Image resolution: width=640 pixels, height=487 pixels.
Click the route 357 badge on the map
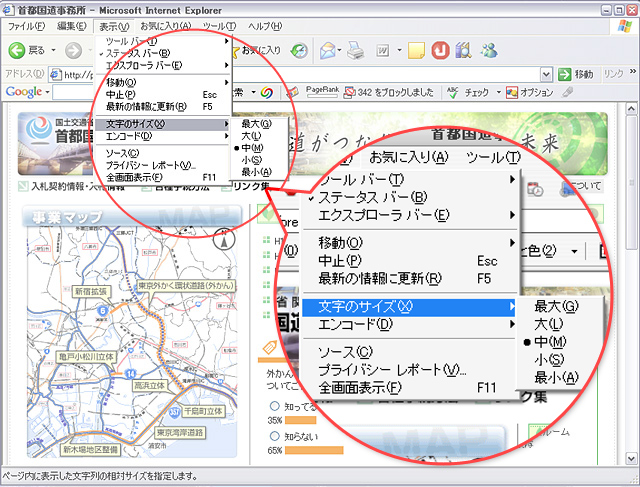tap(174, 412)
